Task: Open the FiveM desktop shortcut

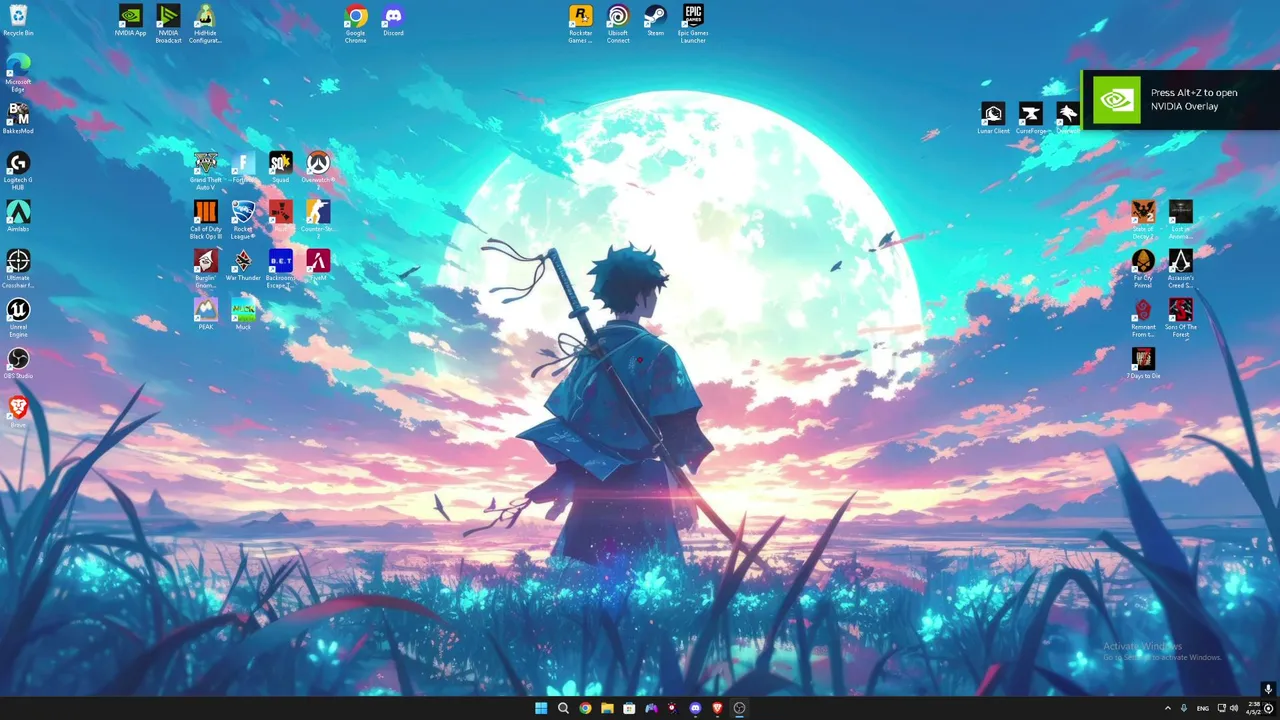Action: click(318, 265)
